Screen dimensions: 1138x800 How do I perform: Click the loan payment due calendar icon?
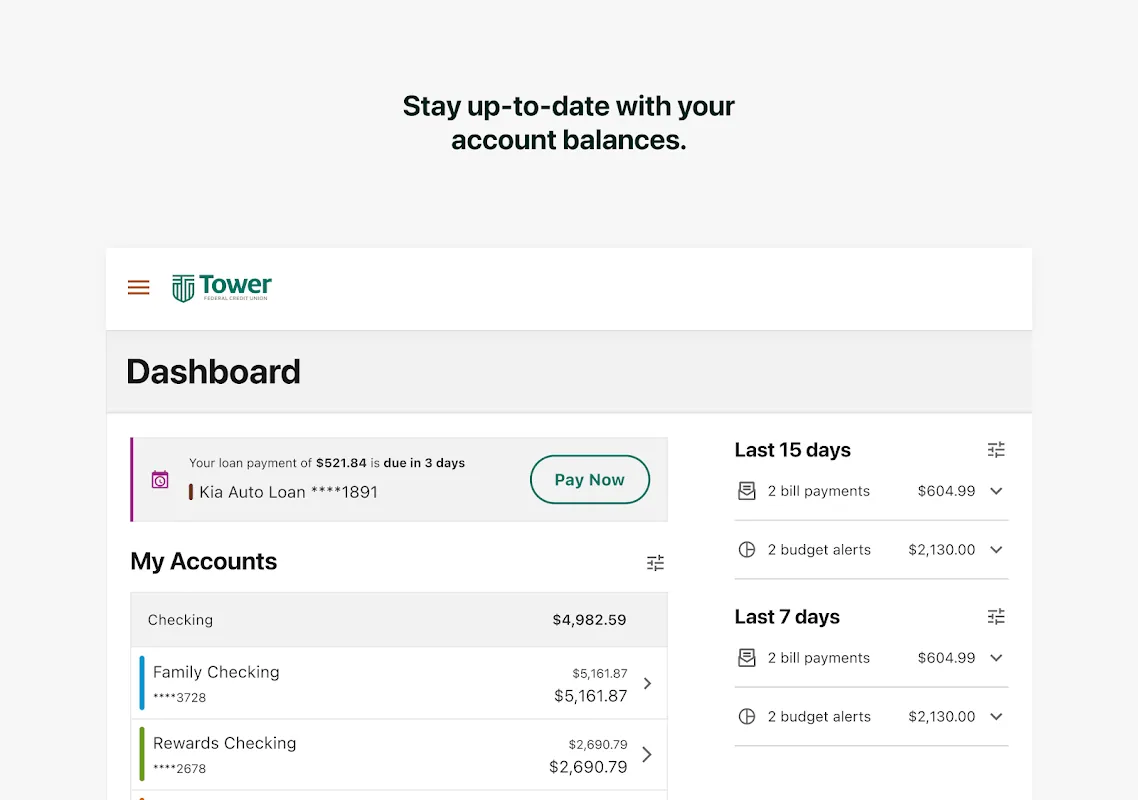coord(160,480)
